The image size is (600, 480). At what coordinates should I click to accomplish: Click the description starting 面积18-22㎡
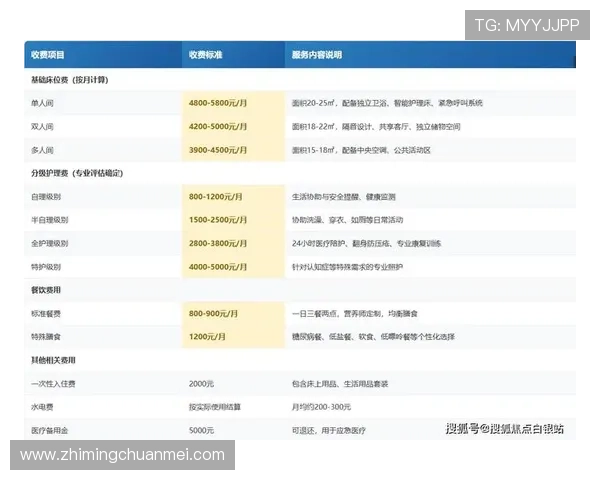(x=376, y=127)
